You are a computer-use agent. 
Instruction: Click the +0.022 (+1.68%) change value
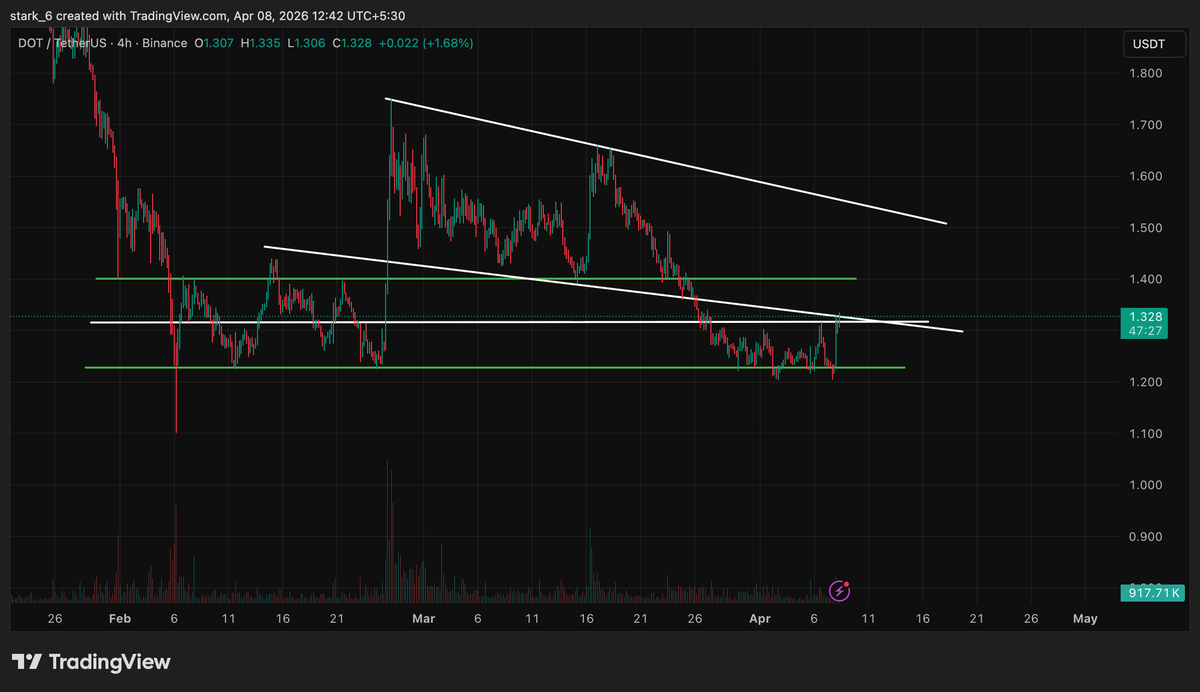point(427,43)
